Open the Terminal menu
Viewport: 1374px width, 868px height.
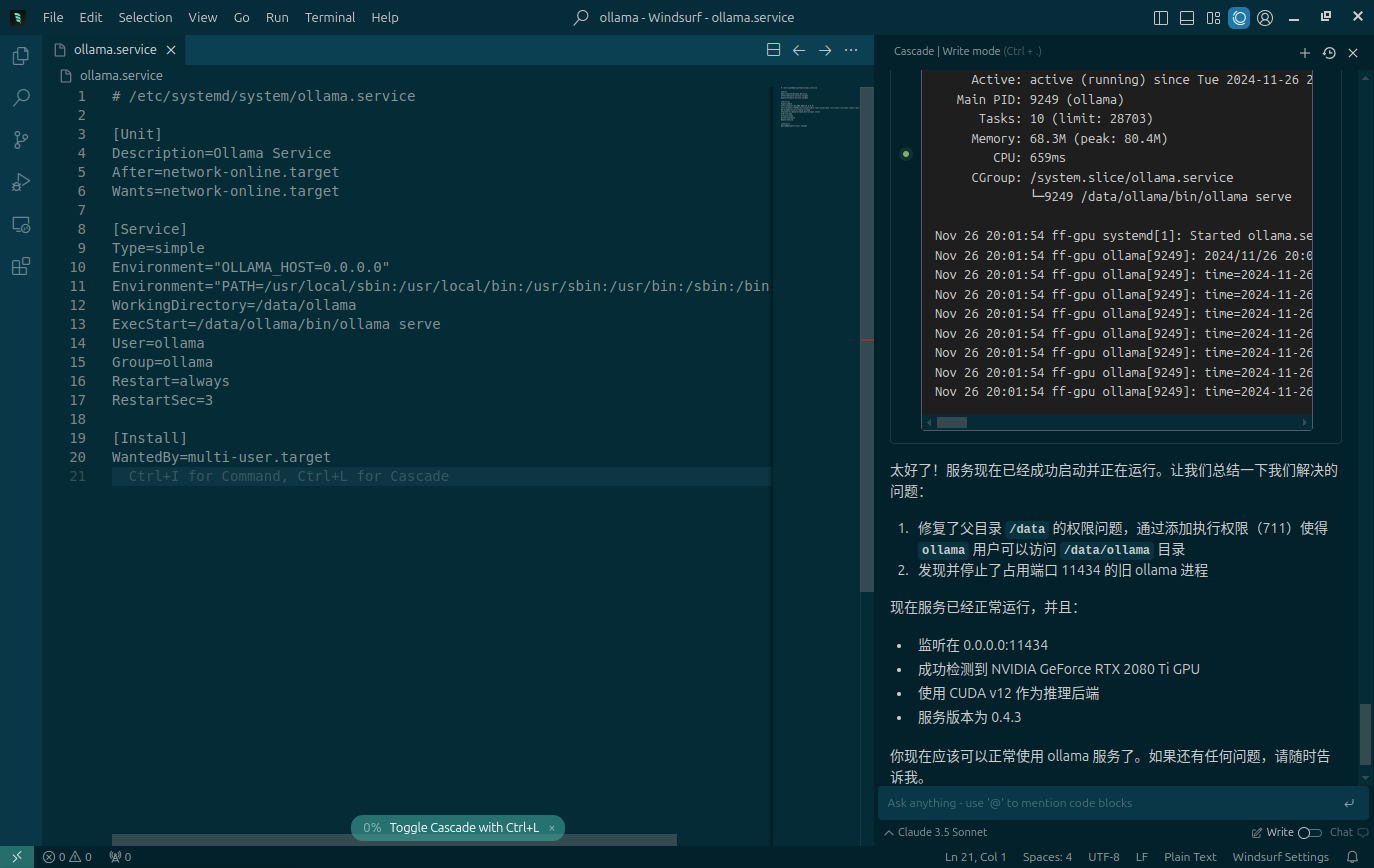click(x=330, y=17)
